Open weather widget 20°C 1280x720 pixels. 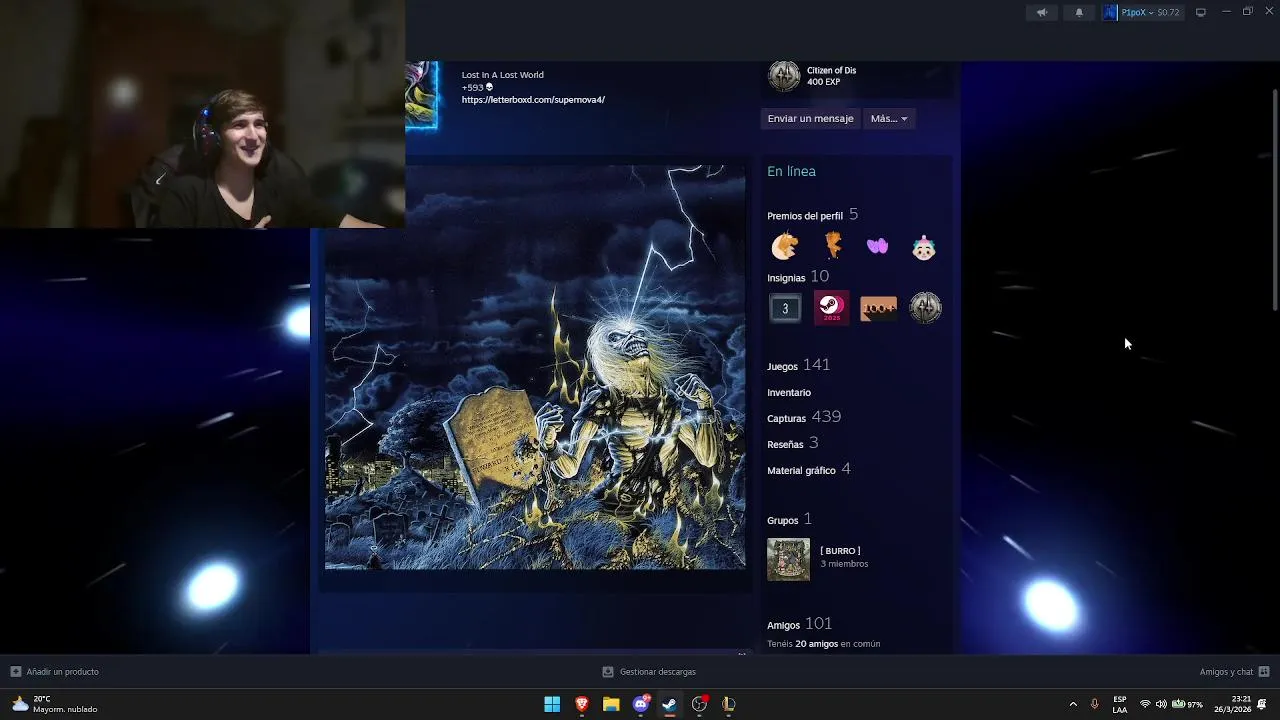click(x=55, y=704)
